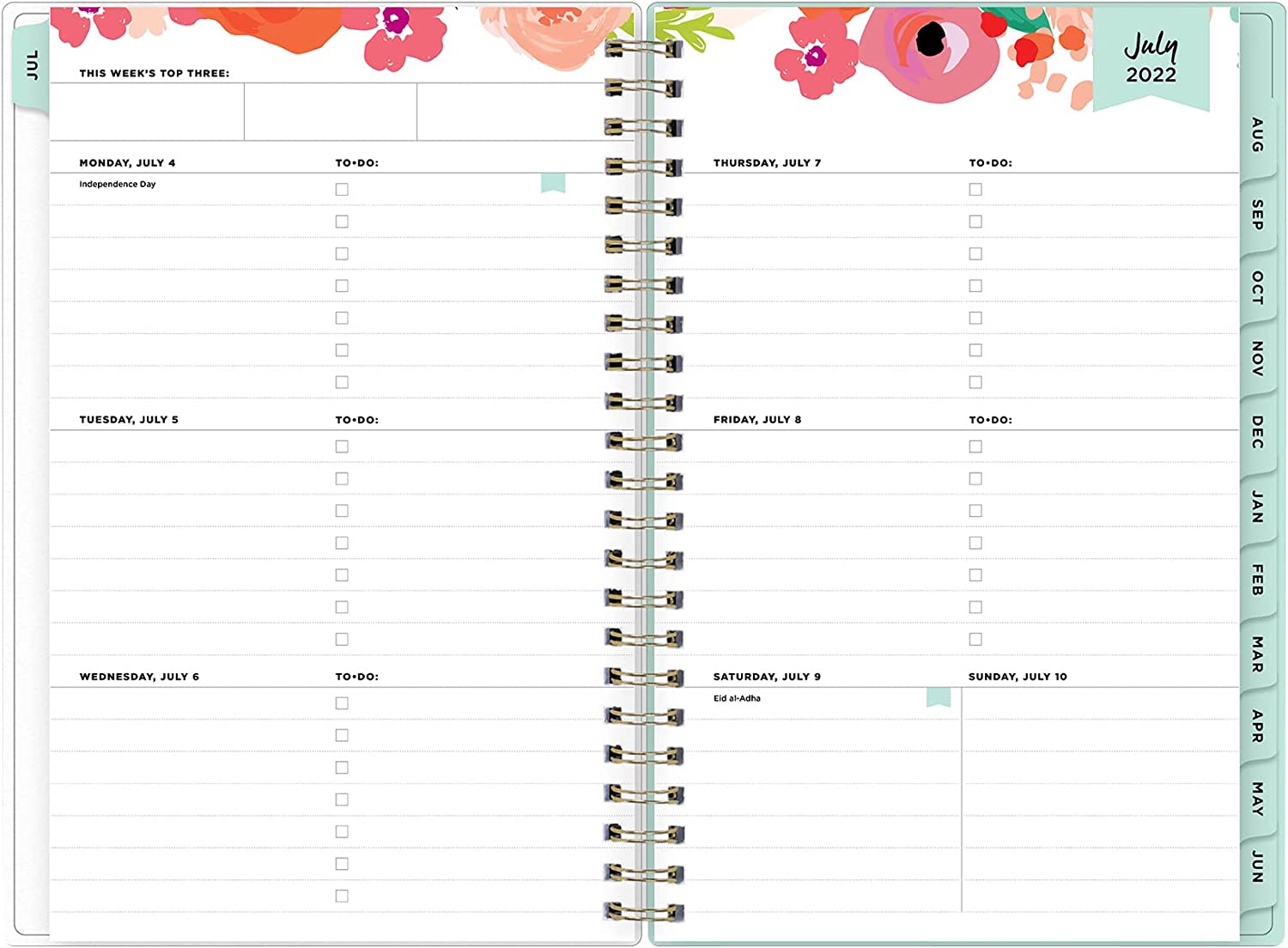Open the JUL month tab
The height and width of the screenshot is (948, 1288).
tap(32, 66)
